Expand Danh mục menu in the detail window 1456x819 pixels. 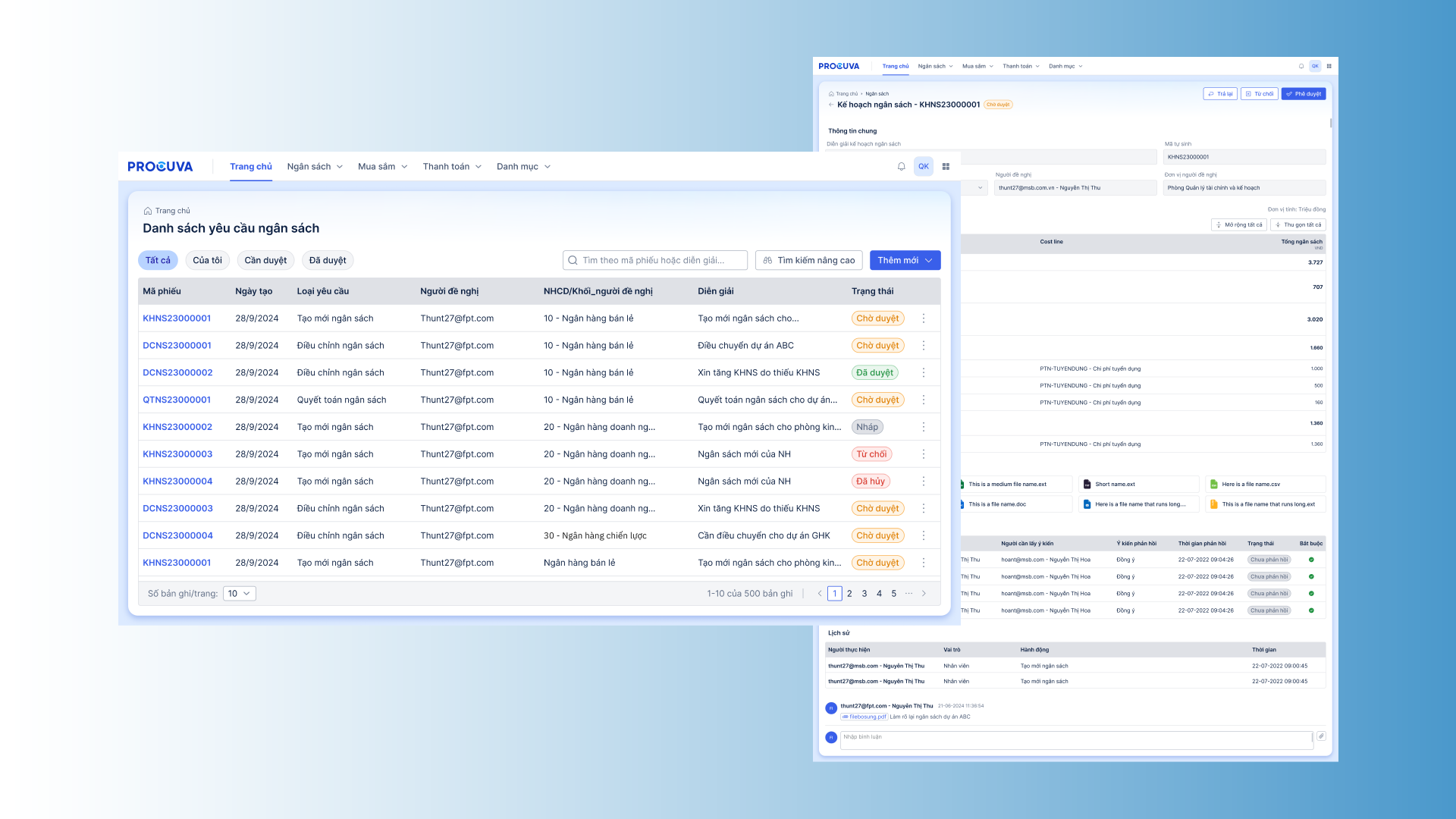[x=1065, y=66]
